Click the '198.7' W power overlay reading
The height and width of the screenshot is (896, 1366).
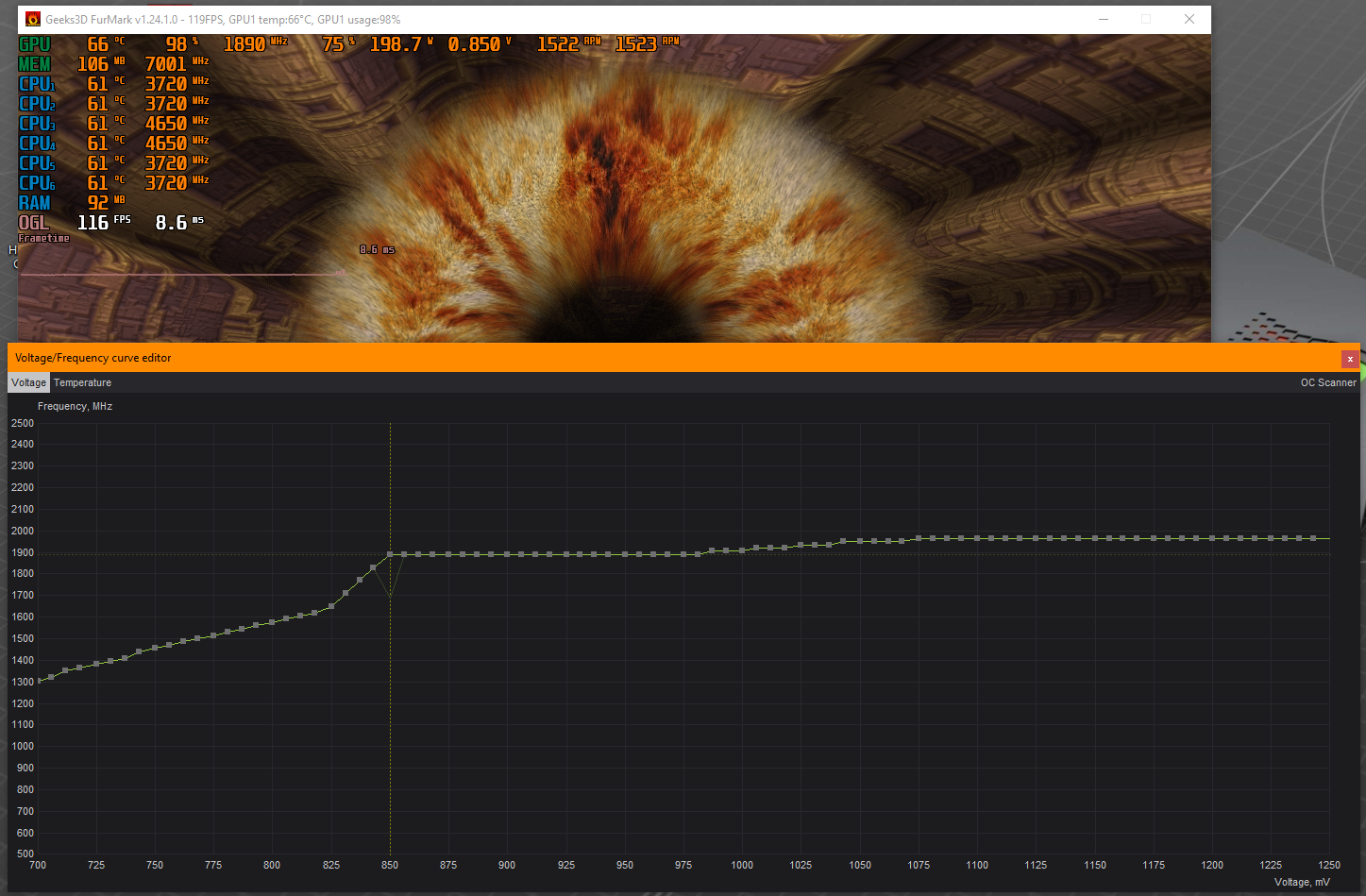point(396,44)
